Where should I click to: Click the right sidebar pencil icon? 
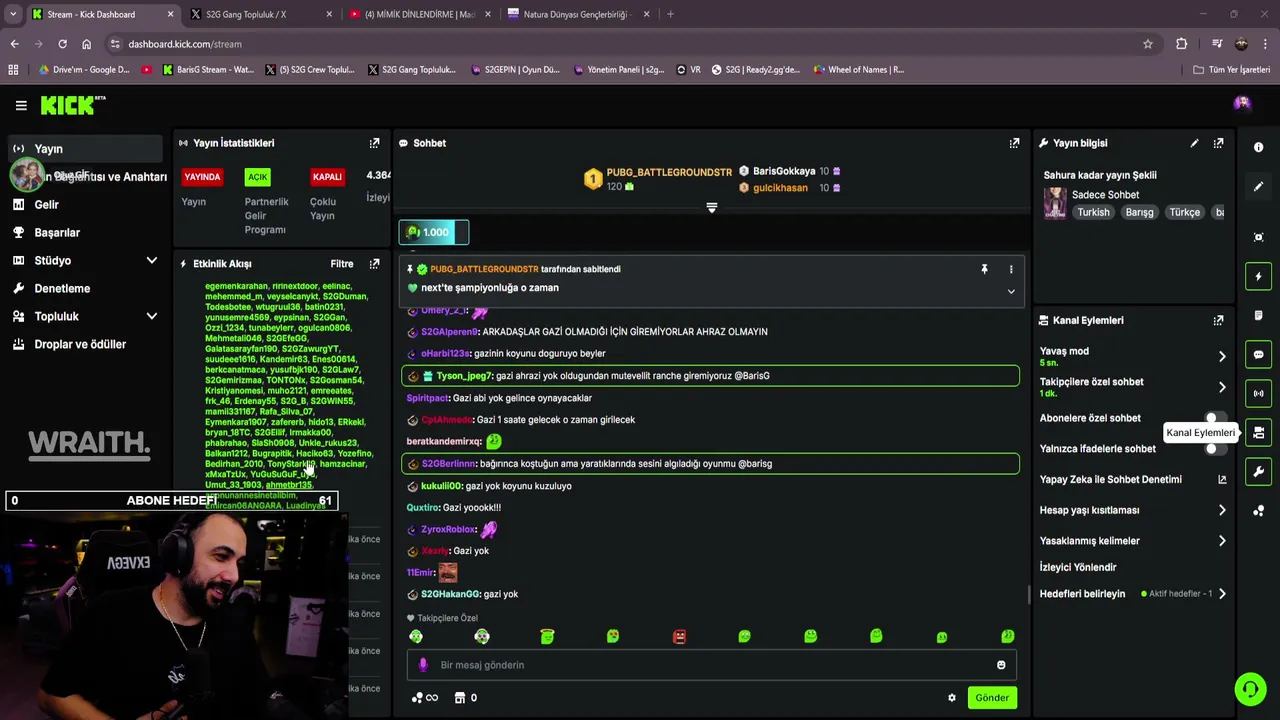pos(1259,187)
